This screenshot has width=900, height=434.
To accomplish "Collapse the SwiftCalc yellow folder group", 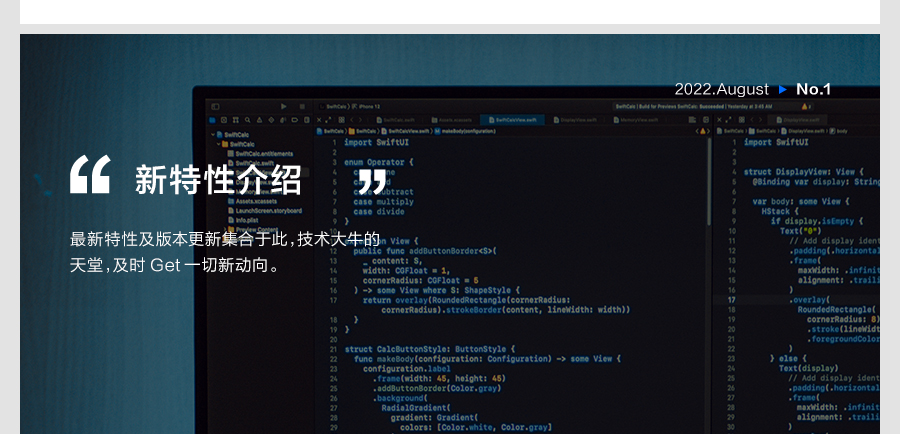I will [x=218, y=144].
